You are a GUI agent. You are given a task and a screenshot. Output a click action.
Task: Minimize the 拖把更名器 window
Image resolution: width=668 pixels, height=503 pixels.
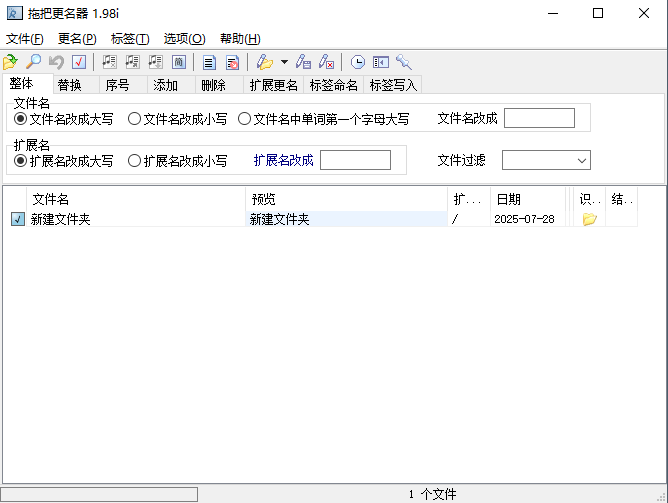tap(553, 13)
